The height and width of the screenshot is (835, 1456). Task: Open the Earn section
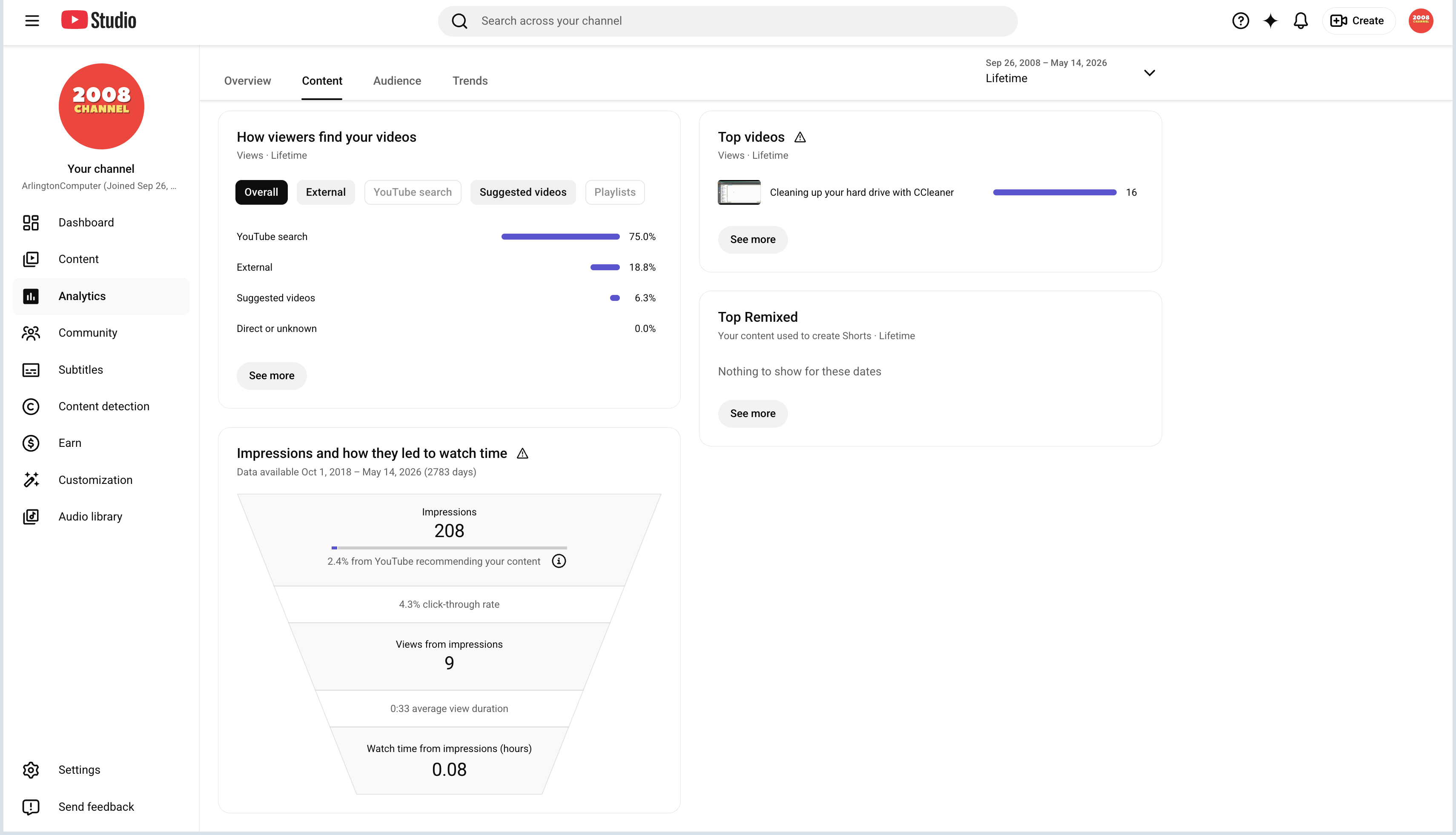(101, 443)
